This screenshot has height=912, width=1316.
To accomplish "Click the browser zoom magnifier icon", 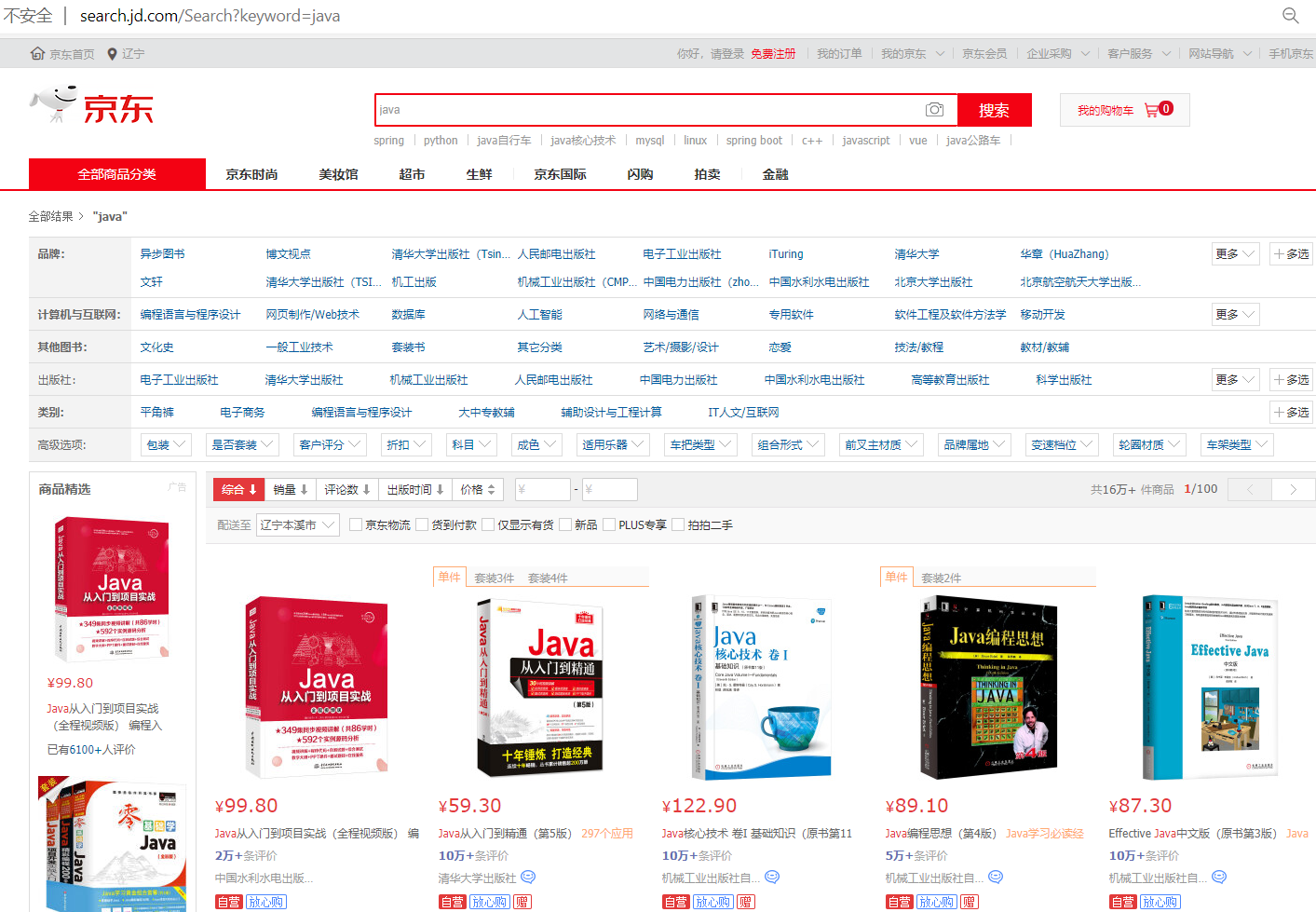I will click(x=1290, y=16).
